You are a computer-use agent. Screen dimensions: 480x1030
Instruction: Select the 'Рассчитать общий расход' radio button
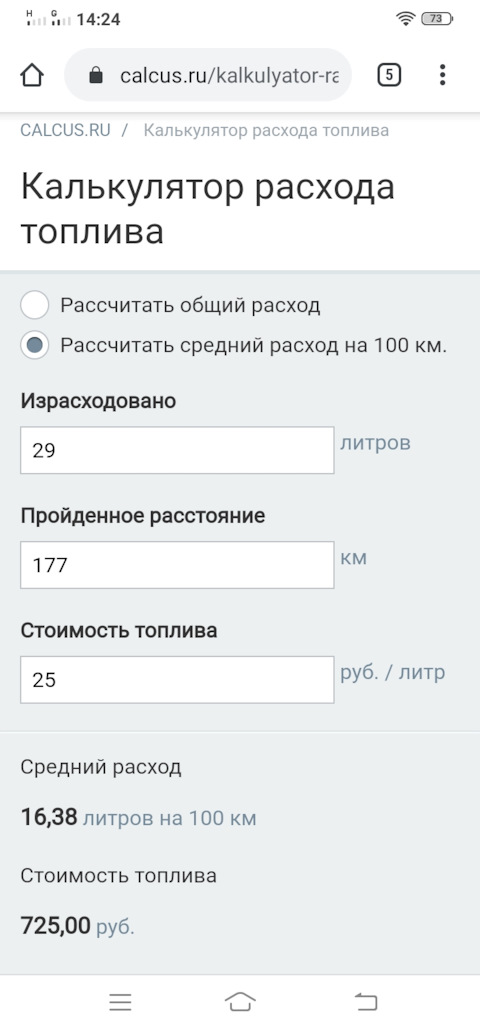[x=35, y=305]
